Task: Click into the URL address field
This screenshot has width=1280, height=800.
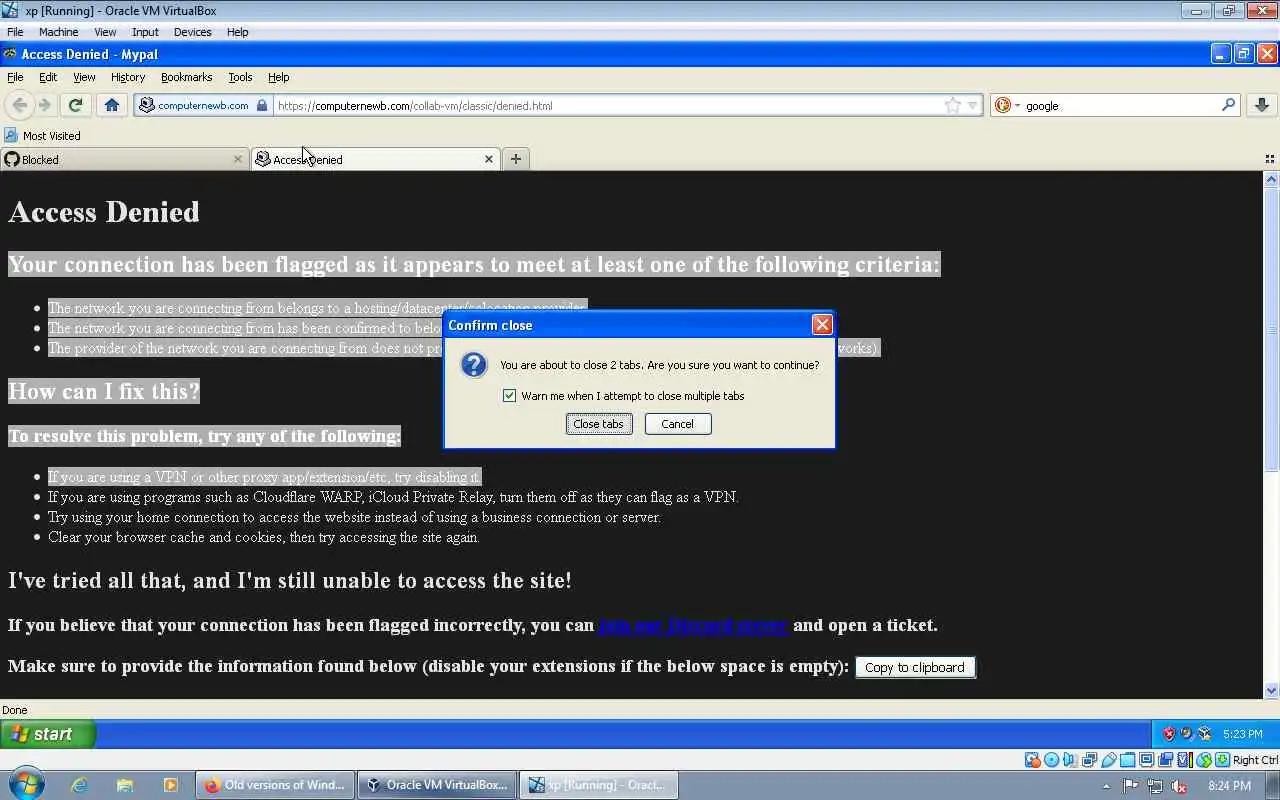Action: coord(607,105)
